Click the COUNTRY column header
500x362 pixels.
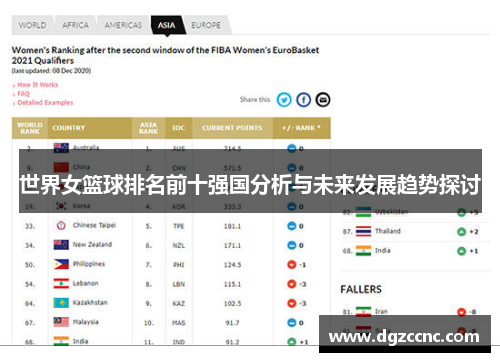point(90,128)
